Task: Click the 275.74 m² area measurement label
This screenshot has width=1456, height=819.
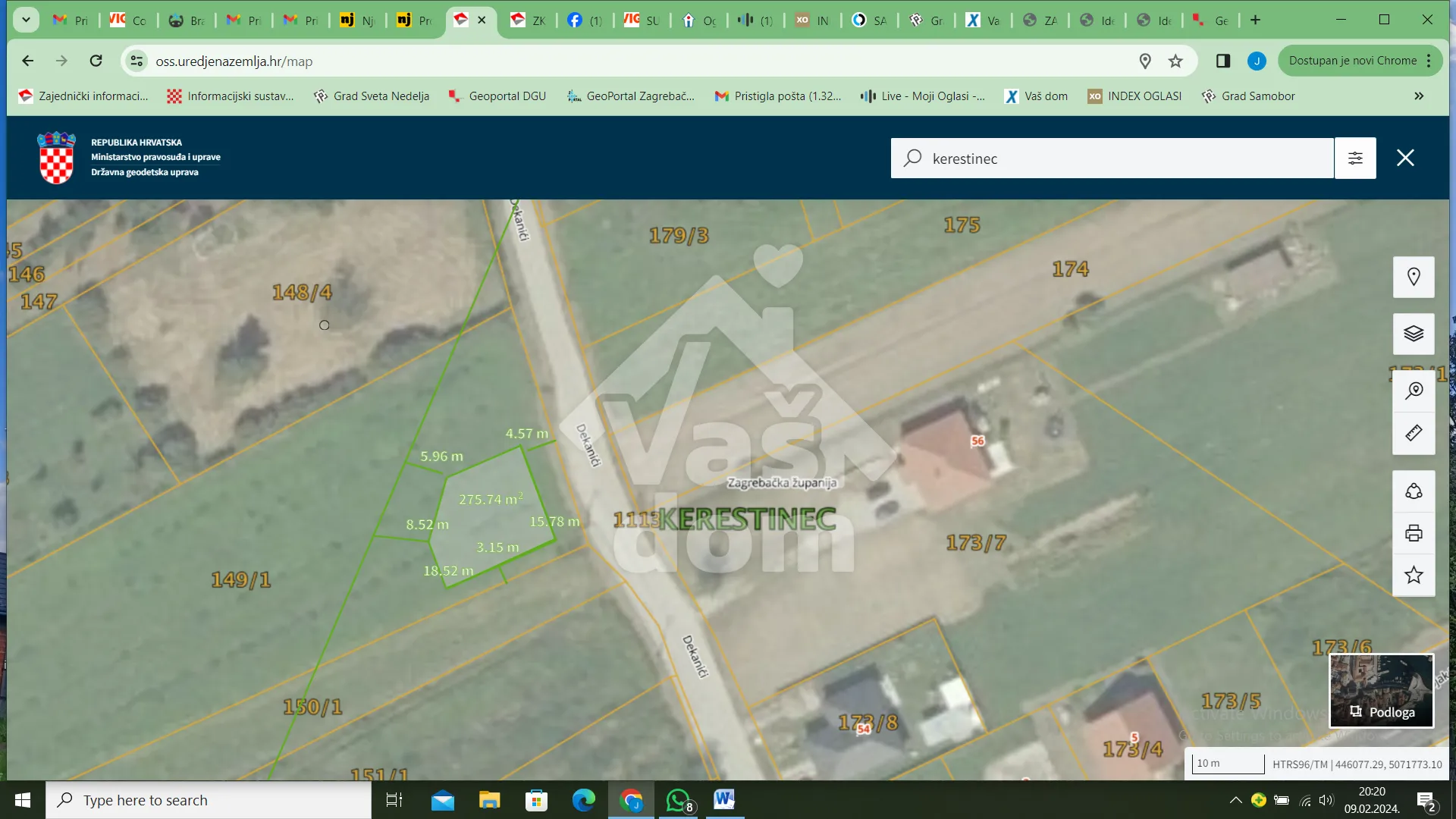Action: pos(491,499)
